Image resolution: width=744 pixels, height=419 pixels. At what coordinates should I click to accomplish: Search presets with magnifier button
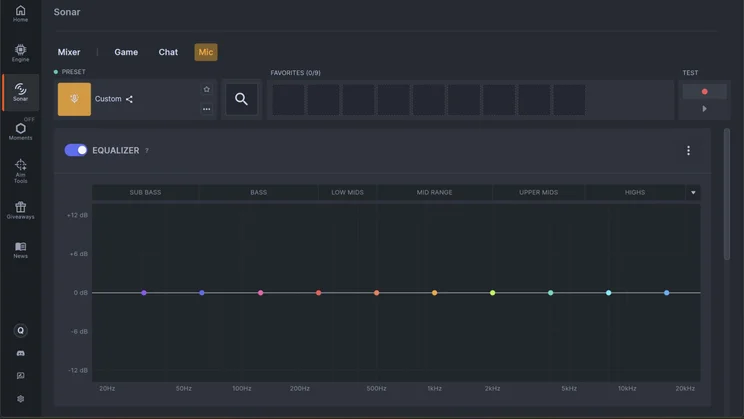pyautogui.click(x=242, y=99)
